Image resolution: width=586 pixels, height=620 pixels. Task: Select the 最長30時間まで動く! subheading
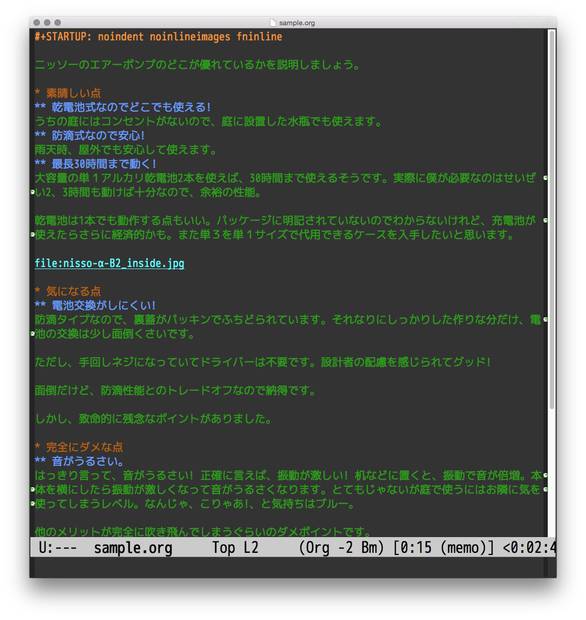(x=104, y=164)
